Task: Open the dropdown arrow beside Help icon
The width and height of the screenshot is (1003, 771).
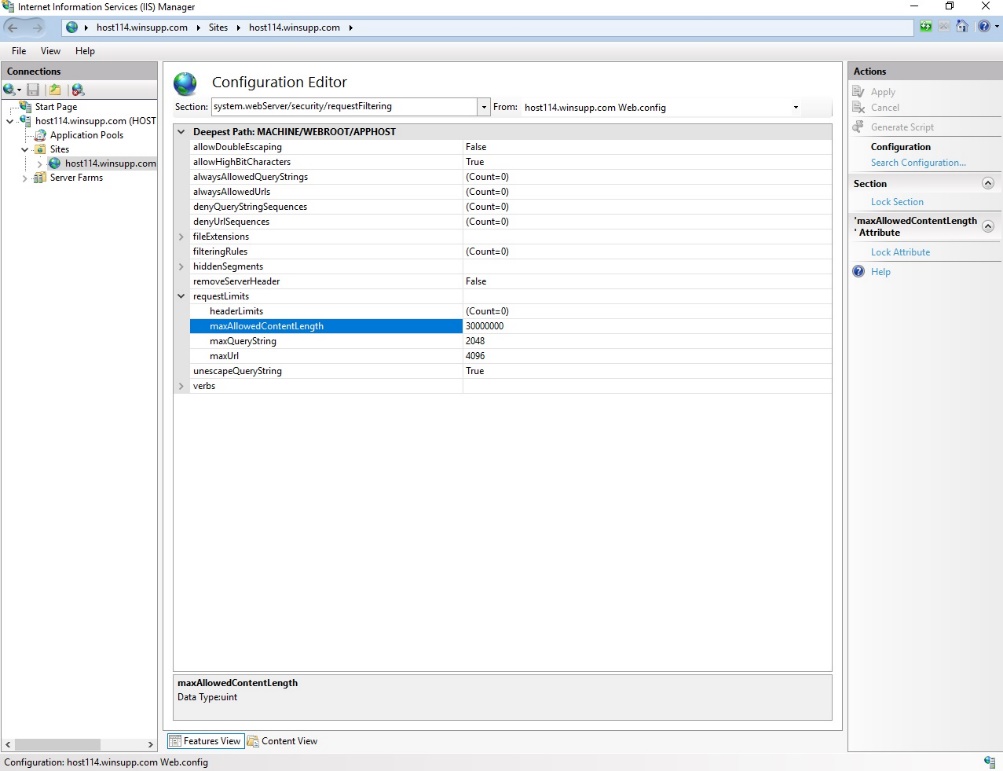Action: click(x=997, y=26)
